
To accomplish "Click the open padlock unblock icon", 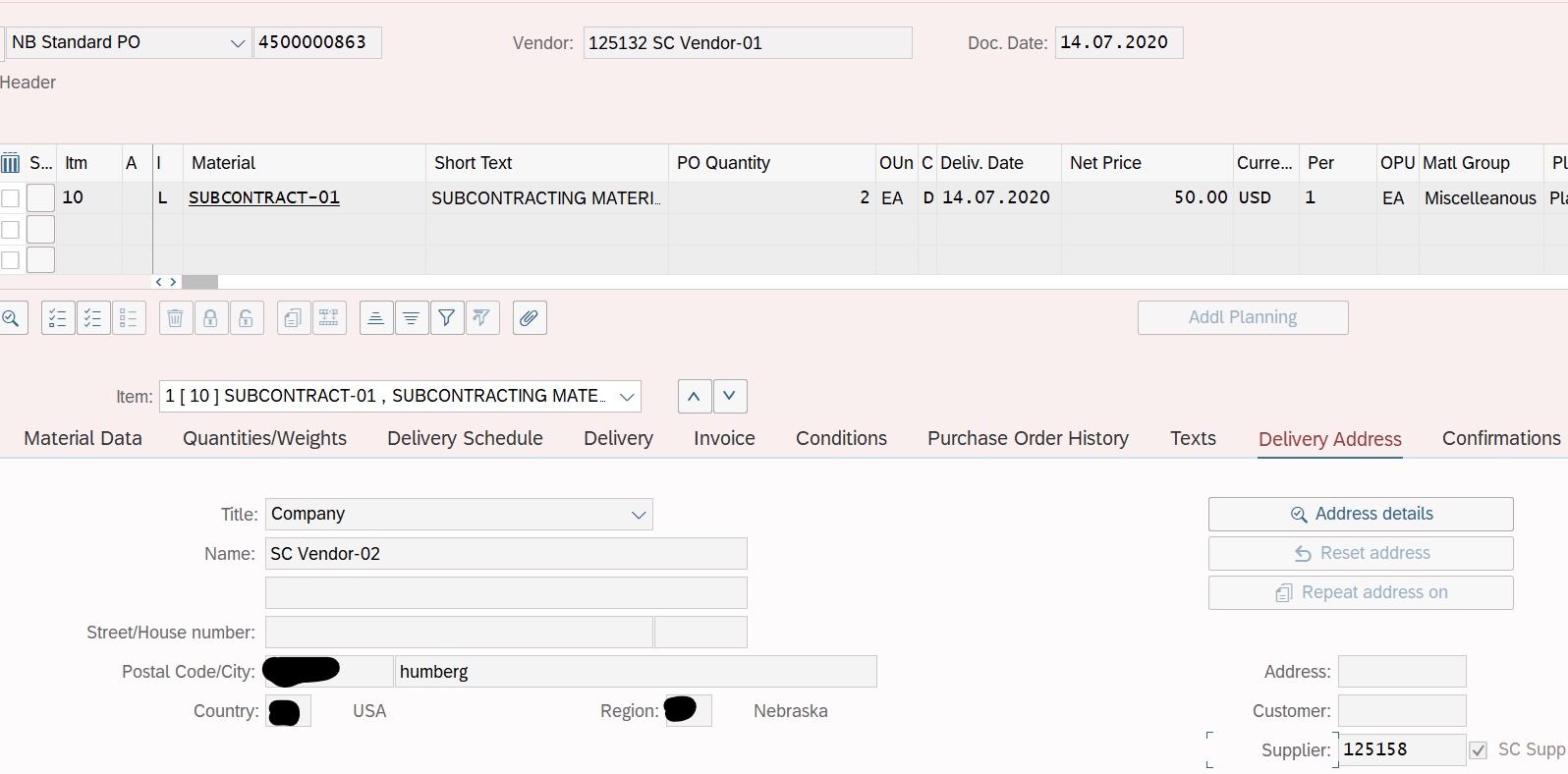I will (x=246, y=318).
